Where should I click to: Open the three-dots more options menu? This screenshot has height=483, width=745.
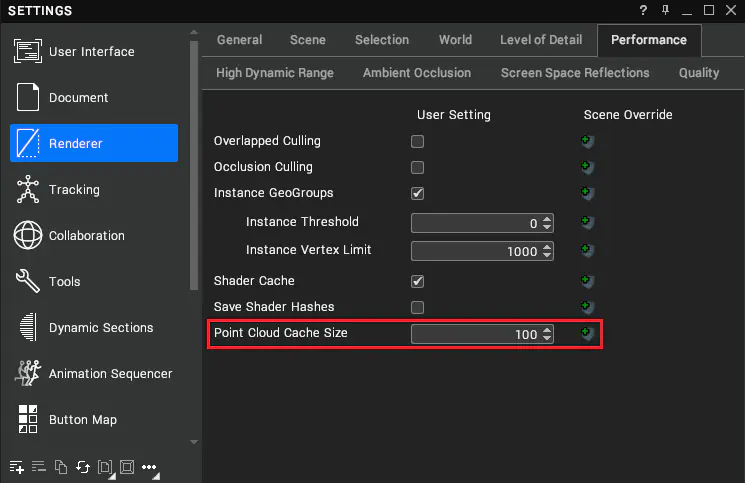(x=149, y=467)
